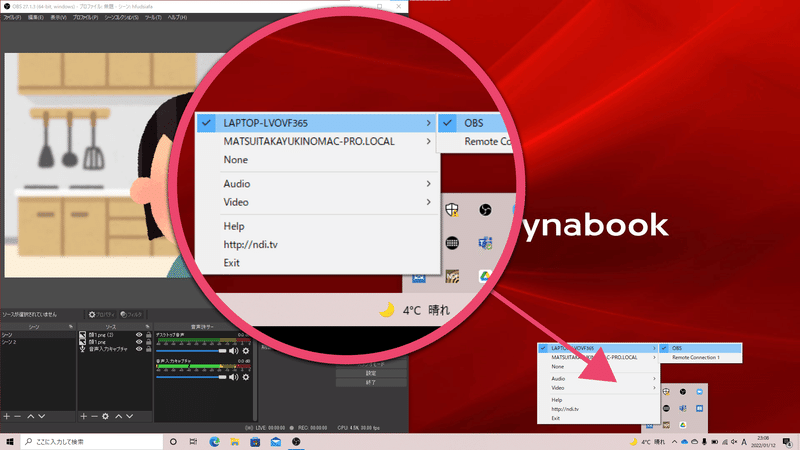
Task: Add a new scene with the plus icon
Action: coord(7,416)
